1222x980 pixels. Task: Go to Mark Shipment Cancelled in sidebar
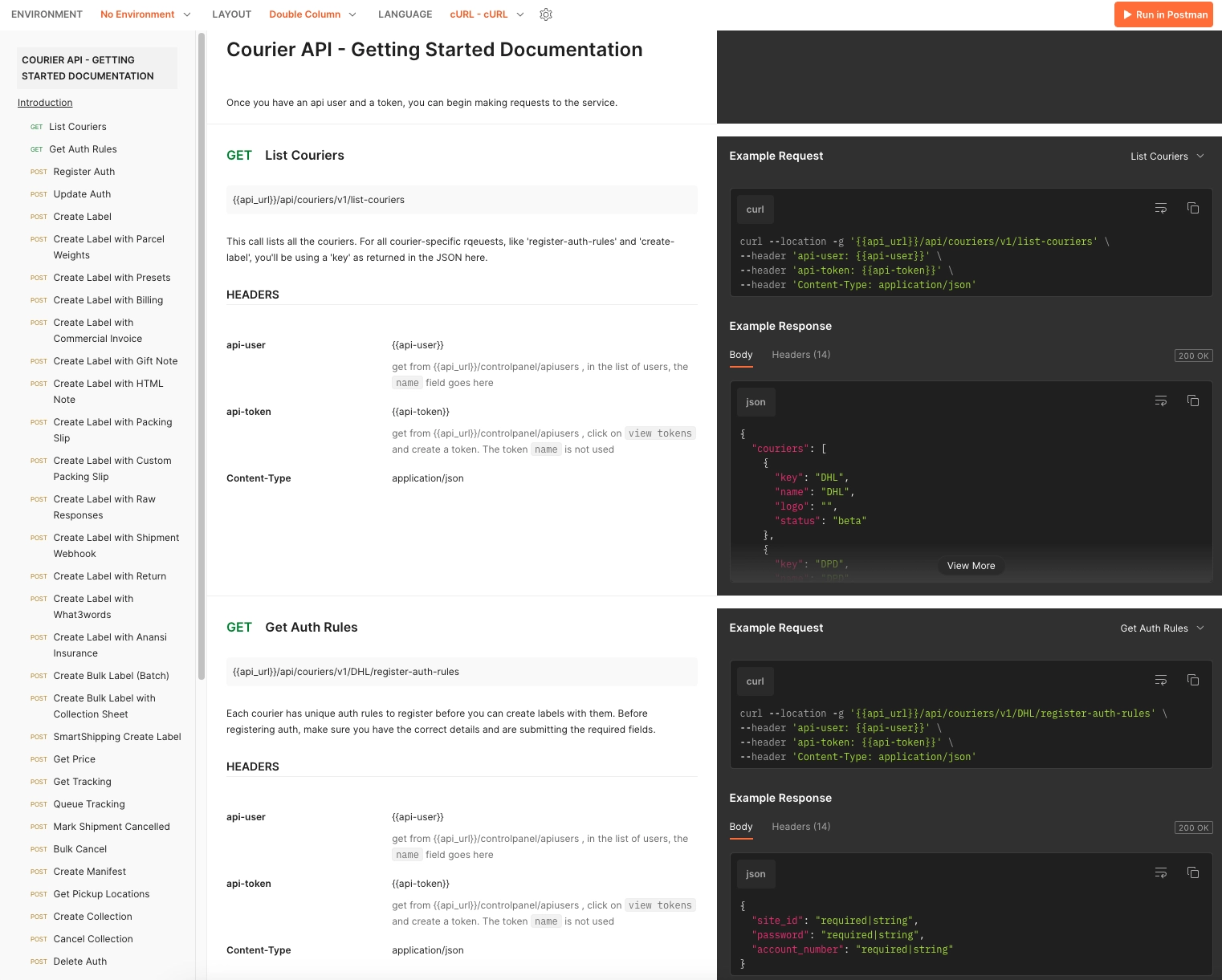[x=112, y=827]
